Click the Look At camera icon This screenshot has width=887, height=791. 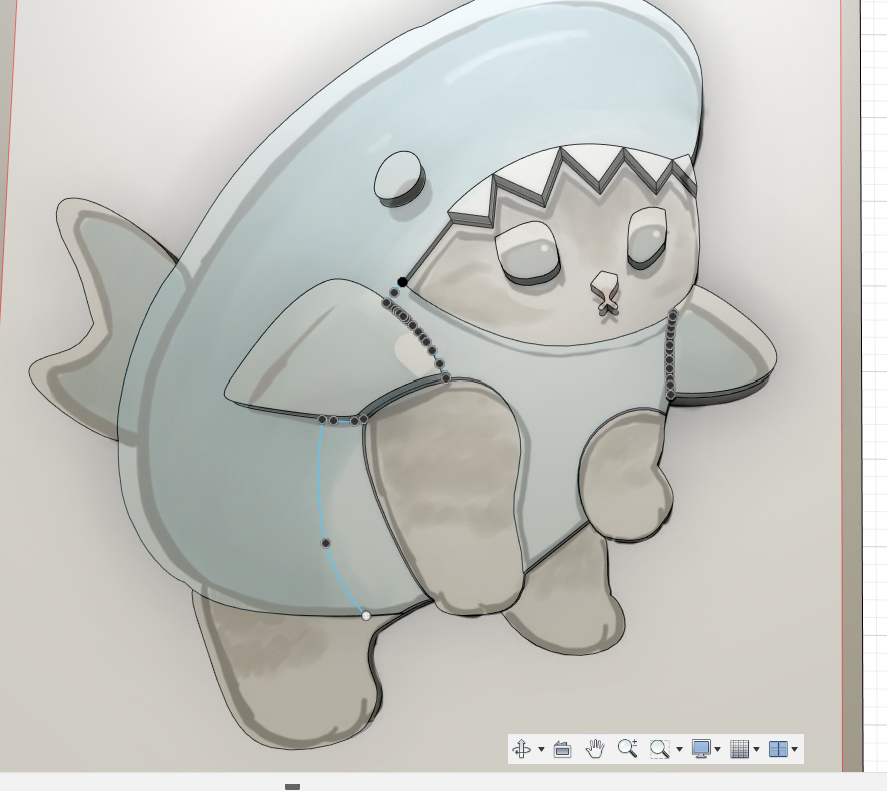click(x=562, y=749)
